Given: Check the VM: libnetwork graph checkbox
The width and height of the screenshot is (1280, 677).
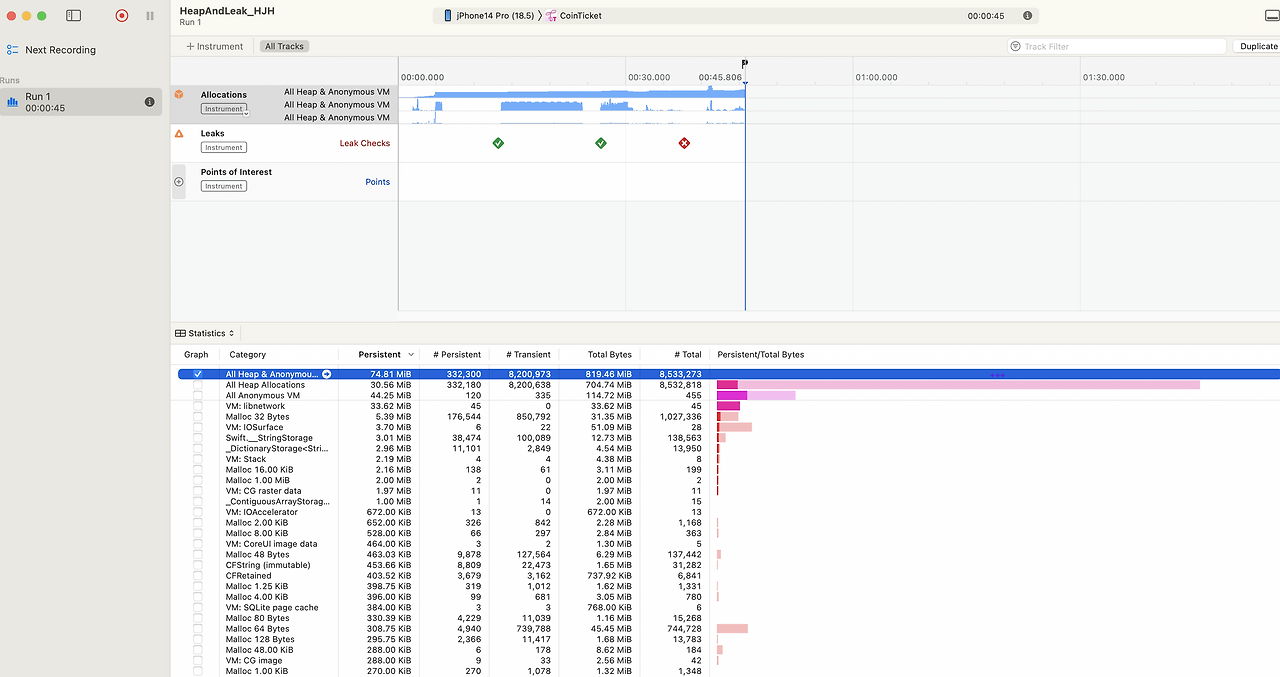Looking at the screenshot, I should (197, 406).
